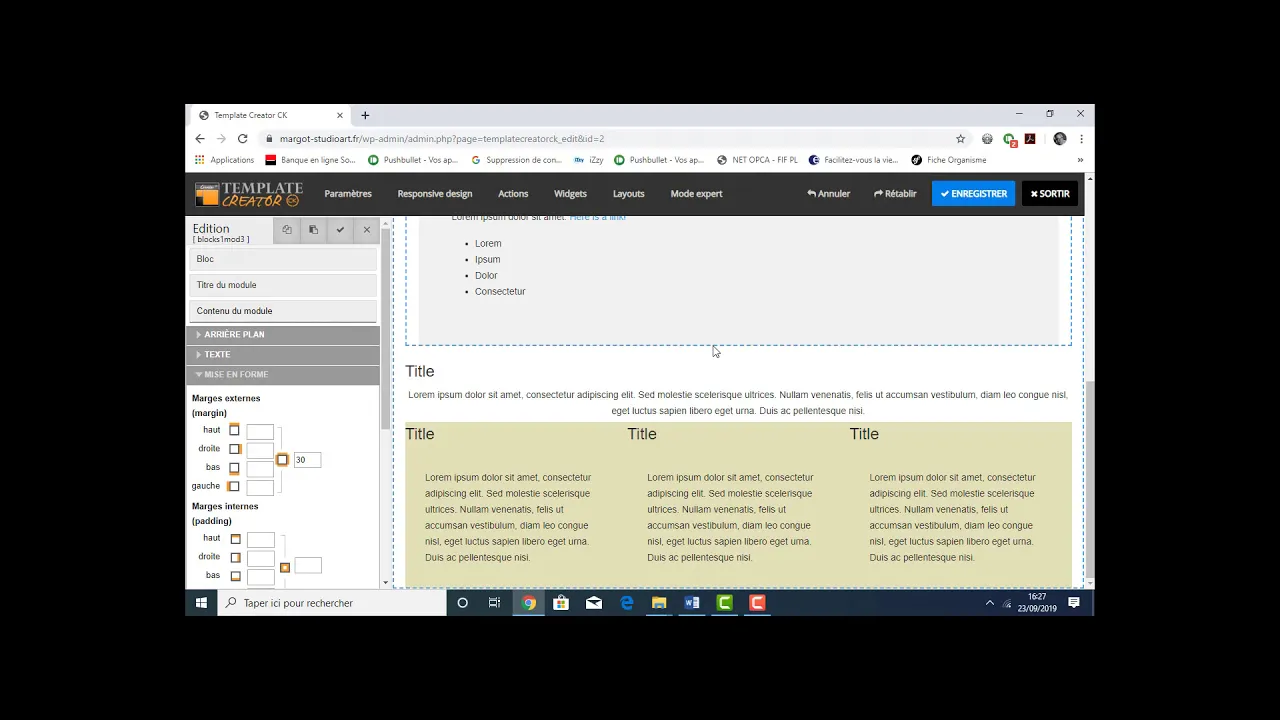This screenshot has width=1280, height=720.
Task: Open the red Camtasia recorder taskbar icon
Action: (x=757, y=603)
